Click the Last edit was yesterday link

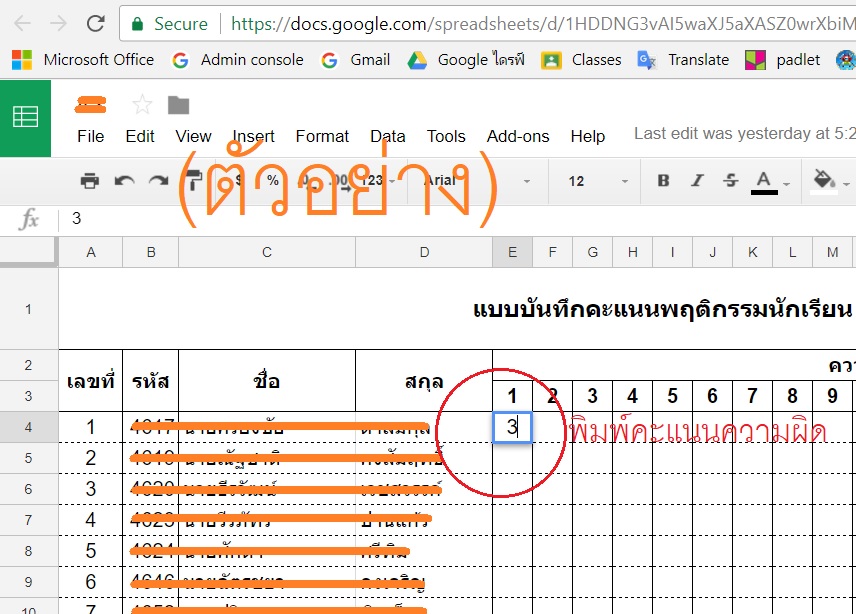[x=744, y=134]
